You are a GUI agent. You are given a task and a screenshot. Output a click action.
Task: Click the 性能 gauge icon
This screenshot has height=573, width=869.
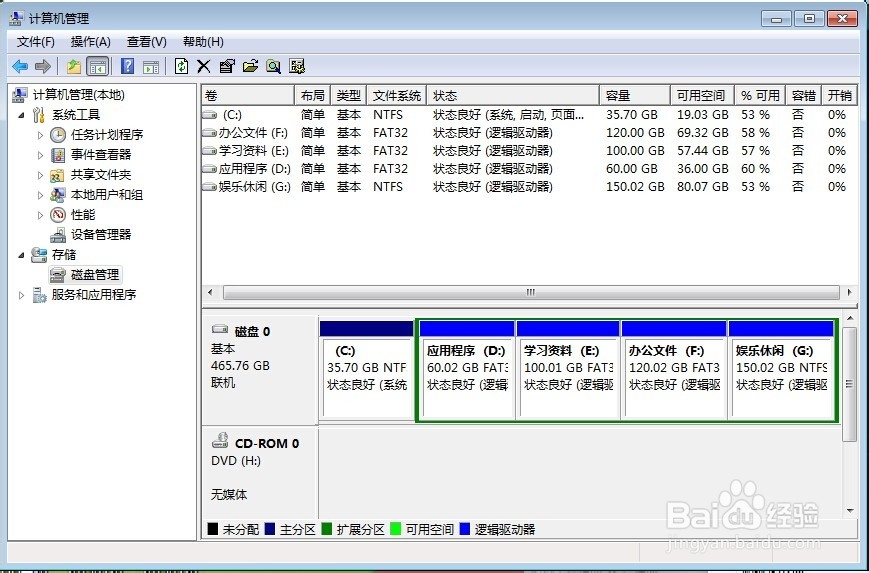(58, 215)
